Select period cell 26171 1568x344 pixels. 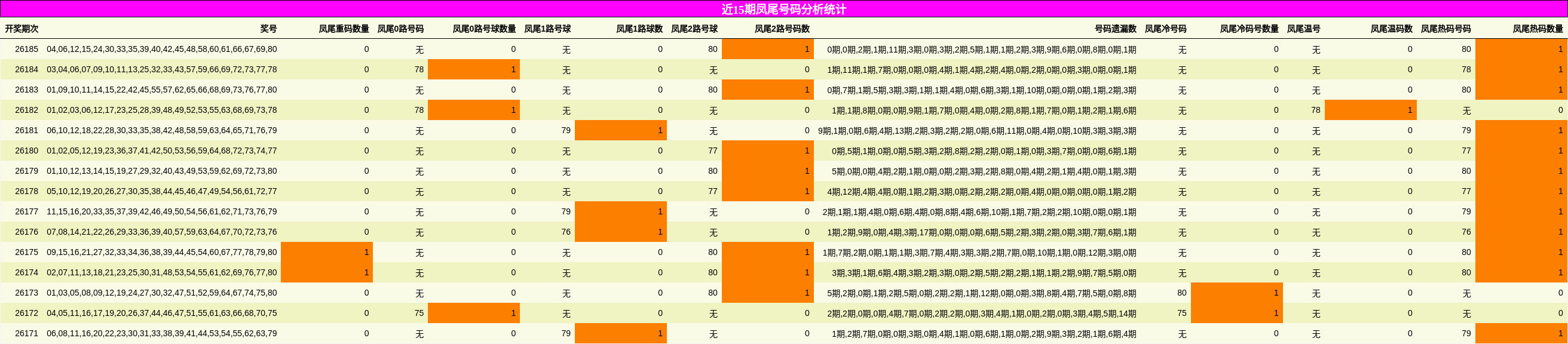pos(27,333)
